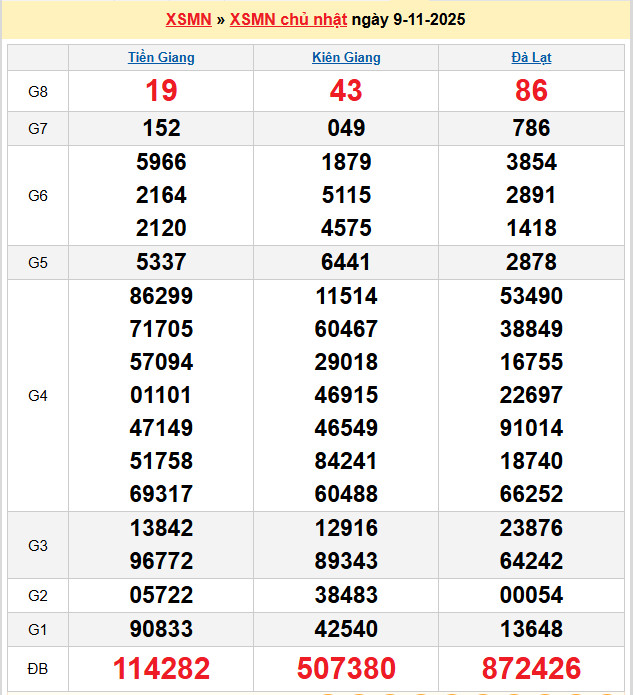
Task: Open the XSMN chủ nhật link
Action: click(288, 19)
